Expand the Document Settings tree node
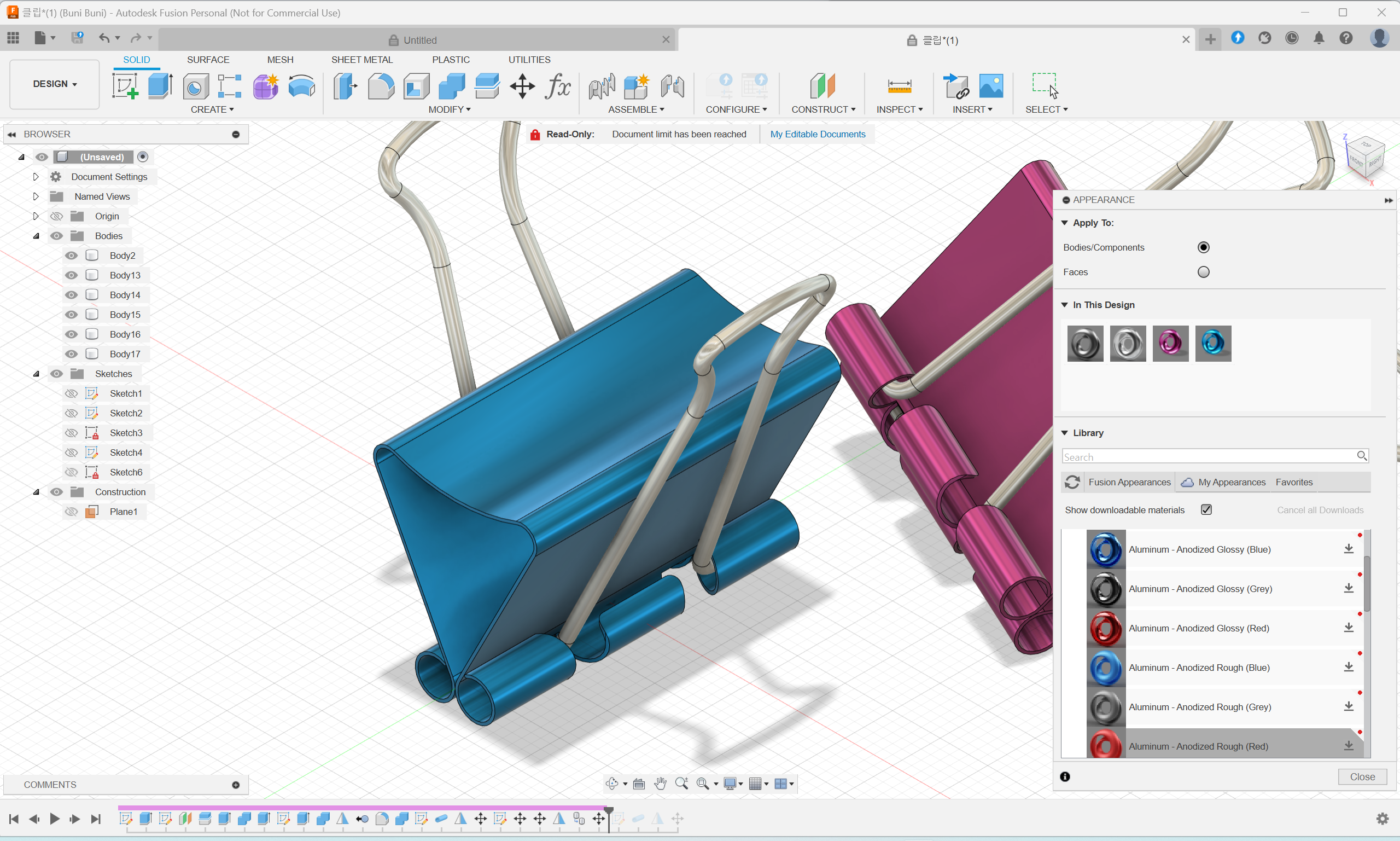The image size is (1400, 841). pyautogui.click(x=36, y=177)
